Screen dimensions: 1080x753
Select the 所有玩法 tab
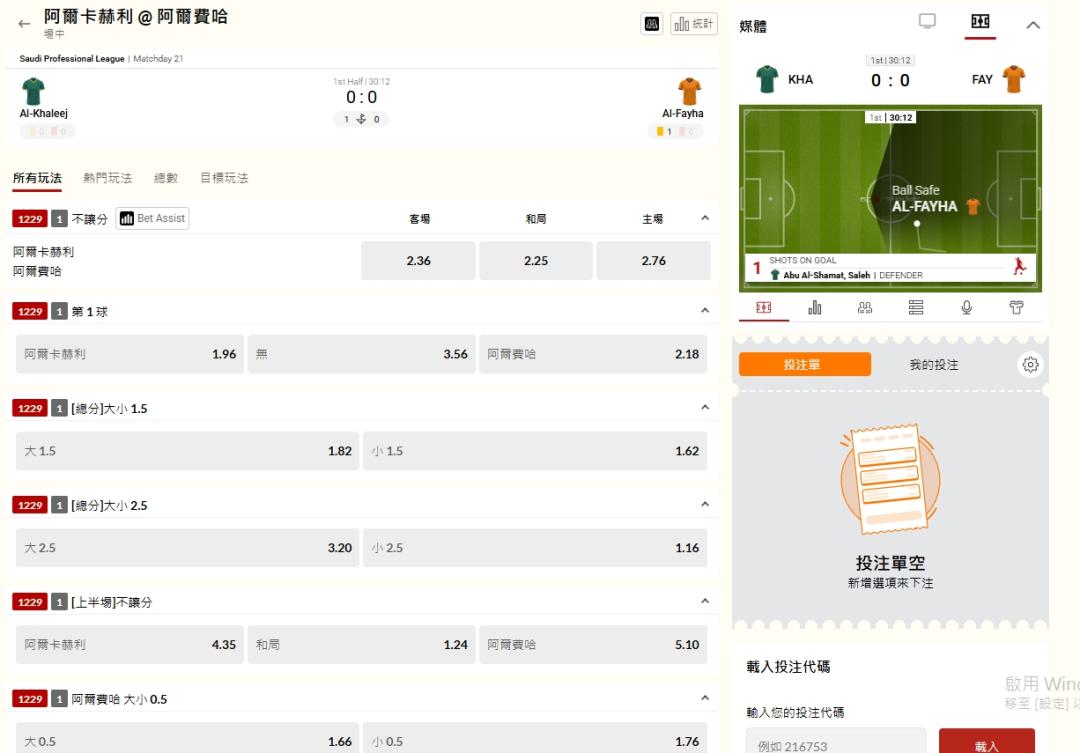tap(37, 178)
